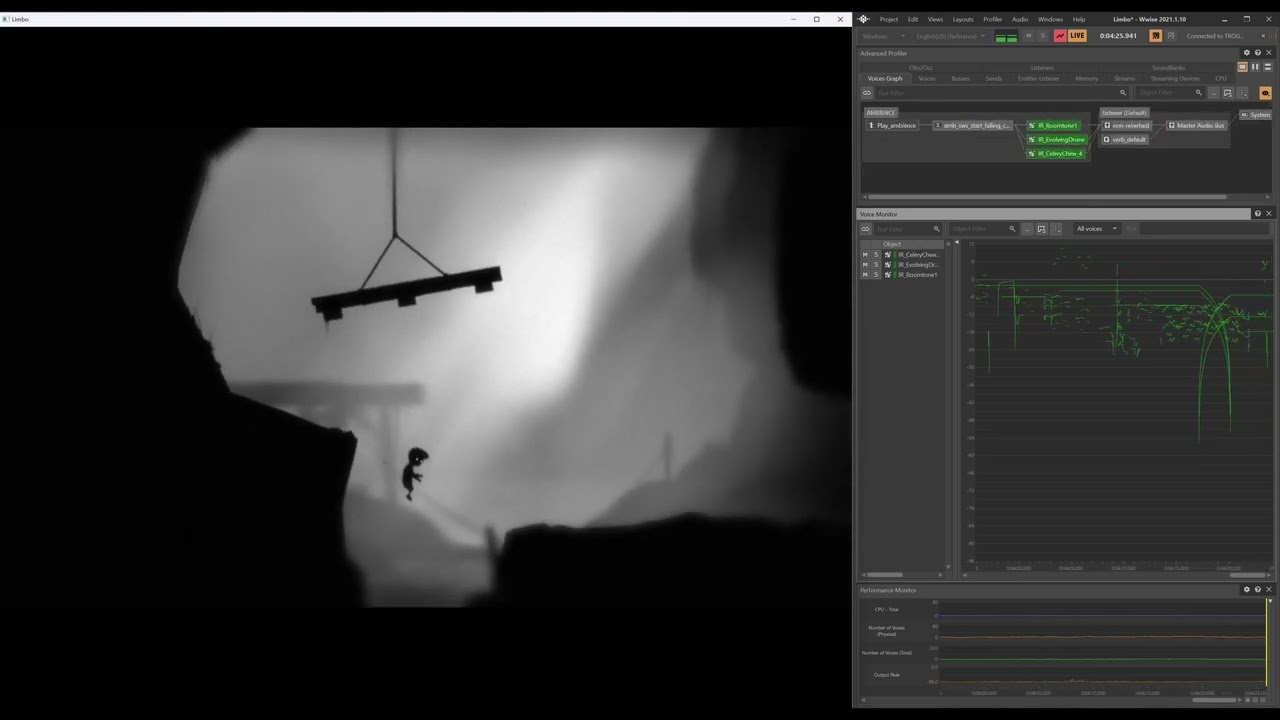Click the filter-by-selection icon in Voice Monitor
The width and height of the screenshot is (1280, 720).
1041,229
